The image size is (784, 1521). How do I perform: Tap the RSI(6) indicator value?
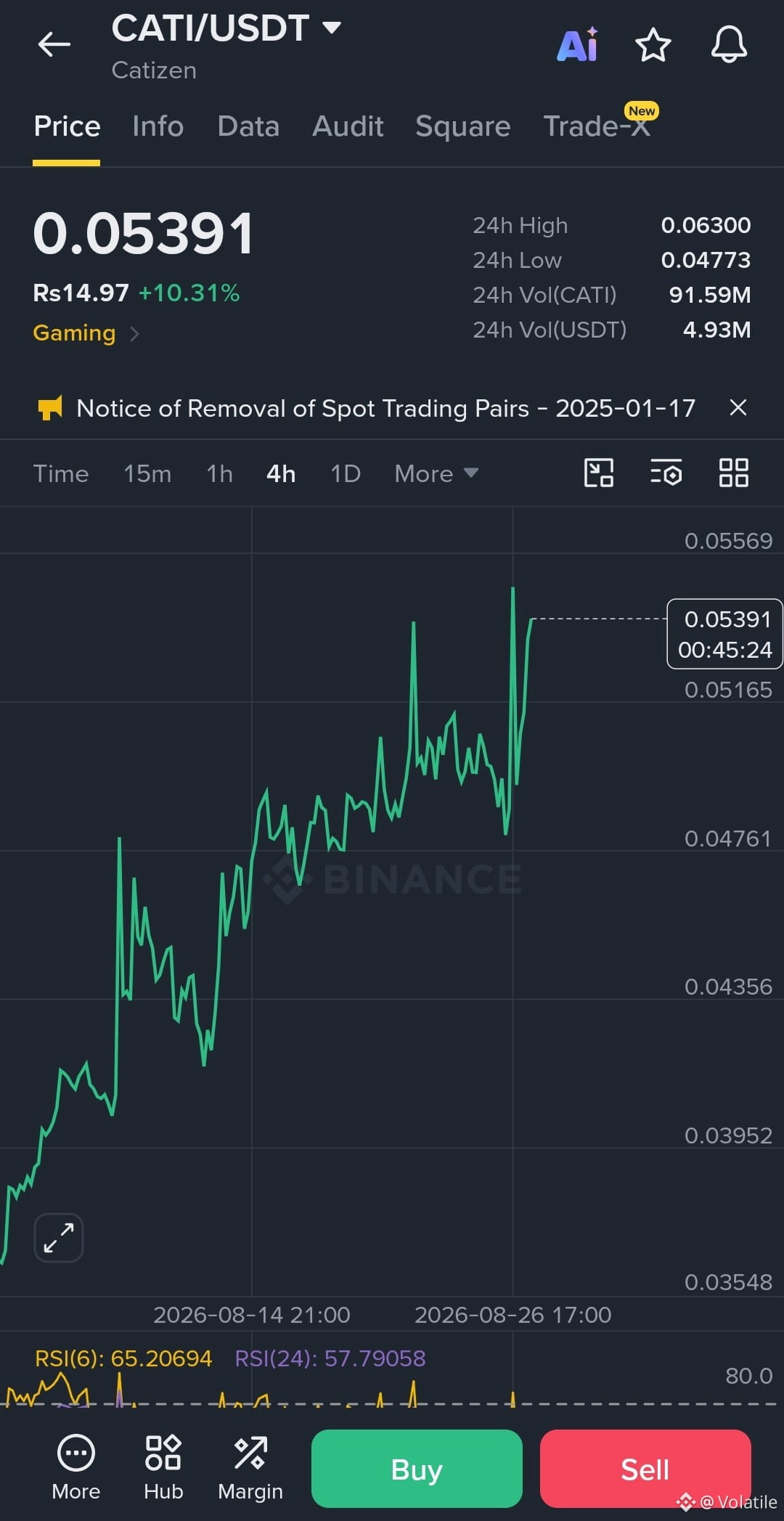click(123, 1358)
